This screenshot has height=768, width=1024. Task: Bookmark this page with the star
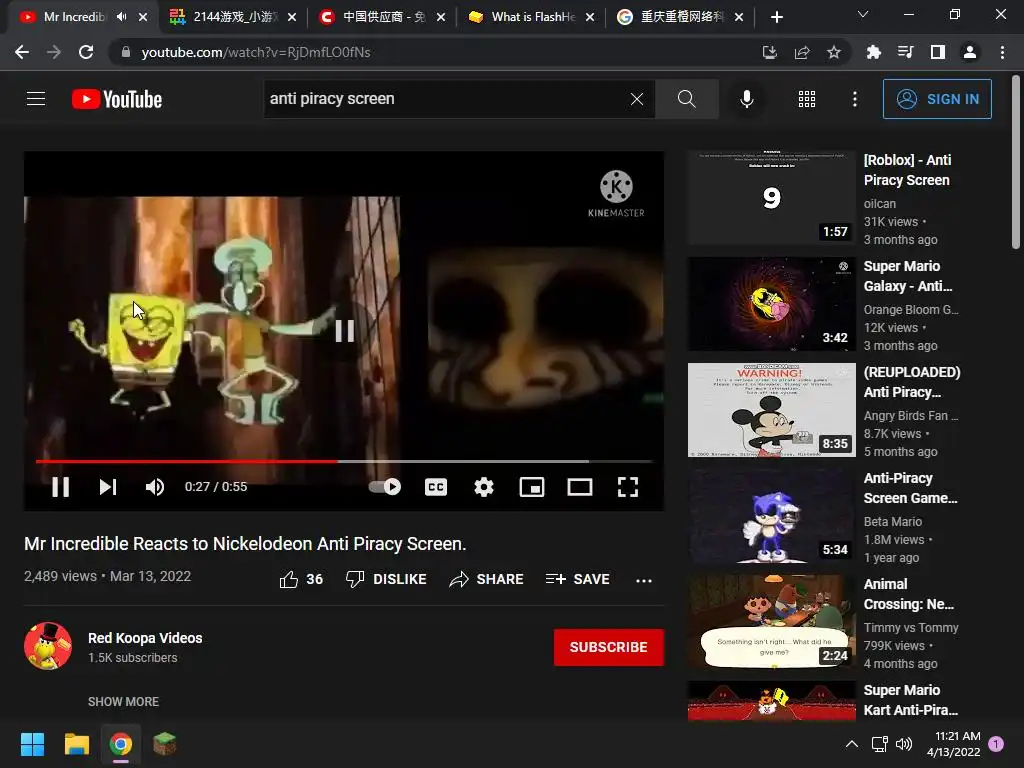coord(833,52)
